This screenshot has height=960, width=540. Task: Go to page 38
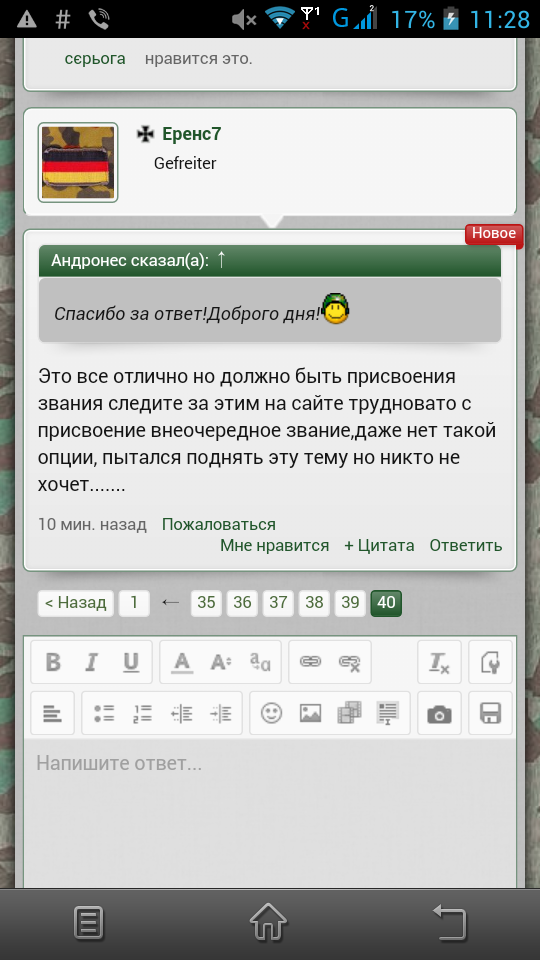(314, 603)
